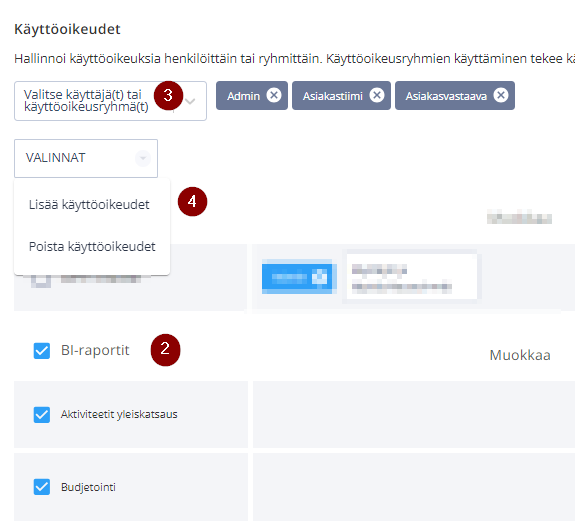Click the Muokkaa link beside BI-raportit

click(520, 355)
